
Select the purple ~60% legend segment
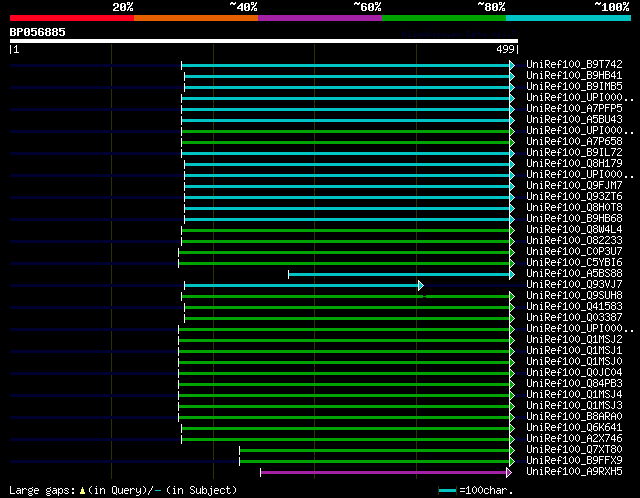point(319,17)
